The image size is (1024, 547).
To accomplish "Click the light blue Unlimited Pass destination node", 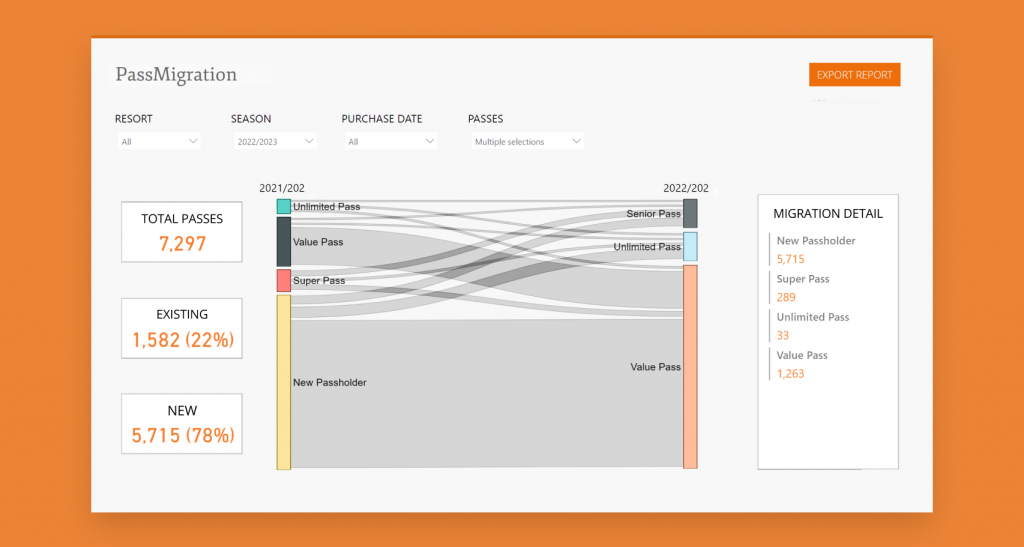I will (690, 246).
